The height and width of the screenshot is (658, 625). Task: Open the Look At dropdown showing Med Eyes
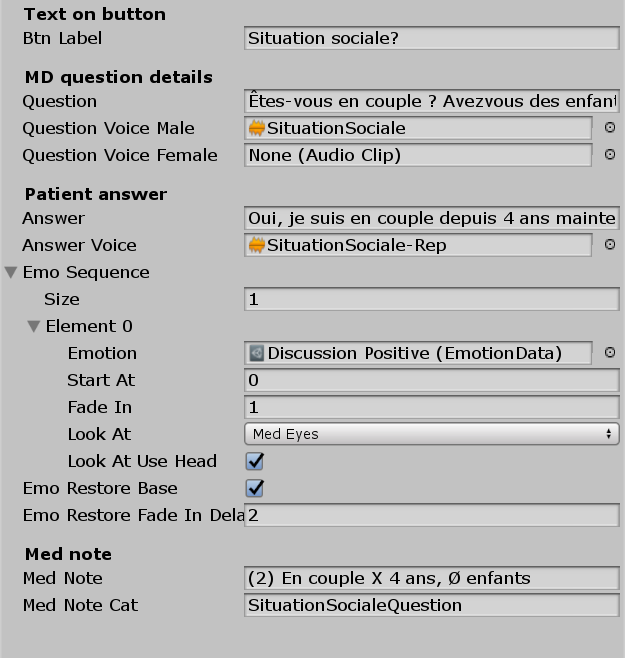tap(431, 434)
